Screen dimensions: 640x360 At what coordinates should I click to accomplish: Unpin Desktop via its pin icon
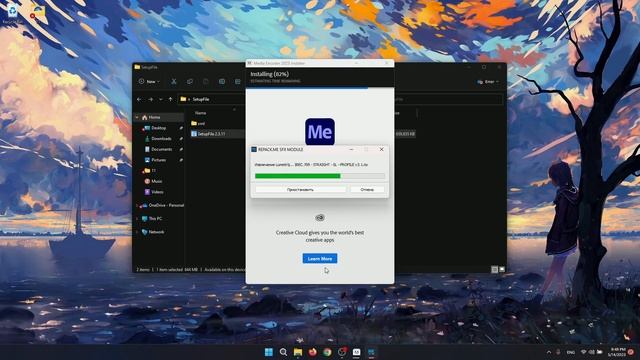click(181, 128)
